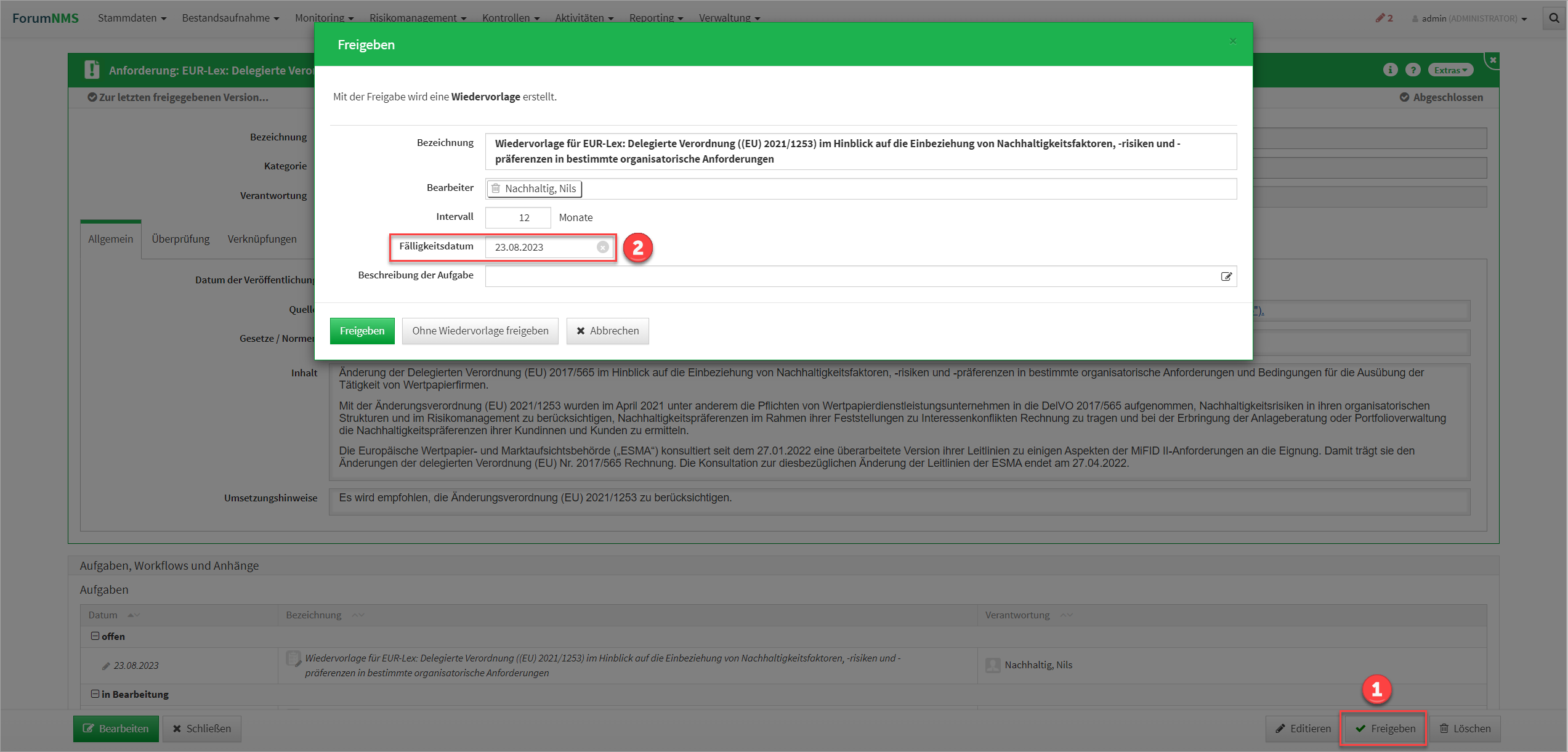This screenshot has width=1568, height=752.
Task: Edit task date pencil icon for 23.08.2023
Action: coord(106,666)
